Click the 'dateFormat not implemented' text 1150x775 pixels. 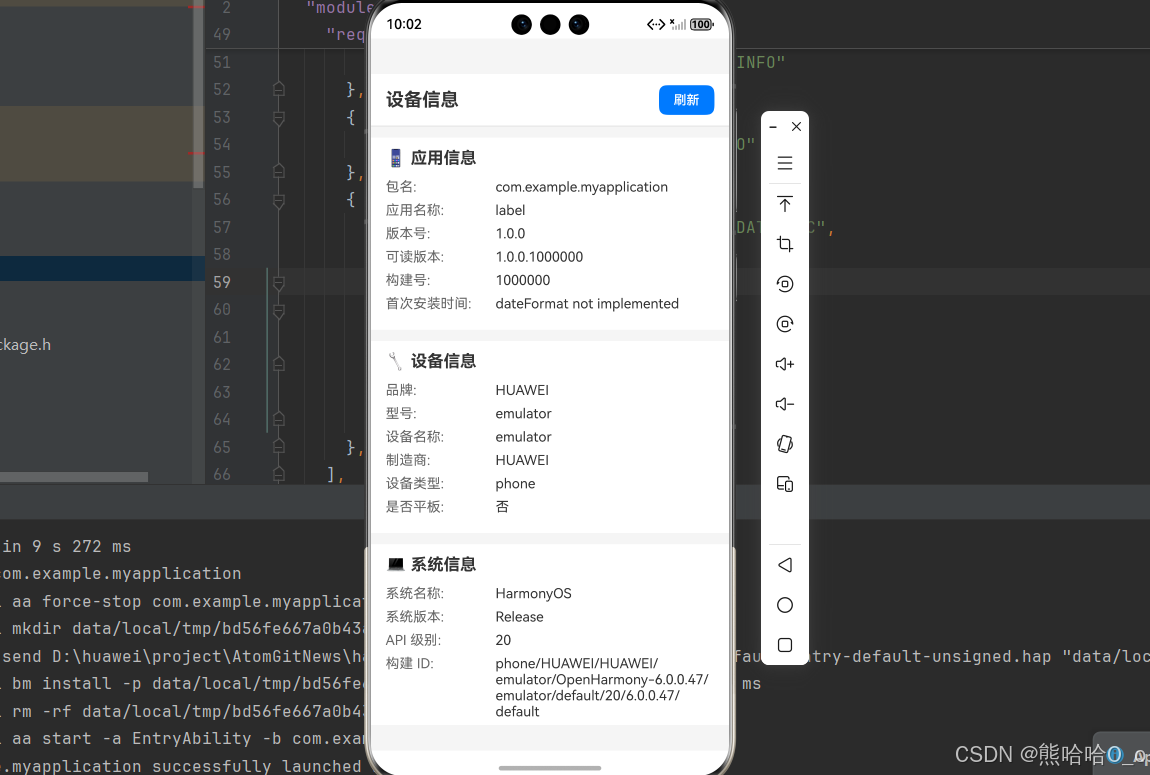pyautogui.click(x=587, y=304)
